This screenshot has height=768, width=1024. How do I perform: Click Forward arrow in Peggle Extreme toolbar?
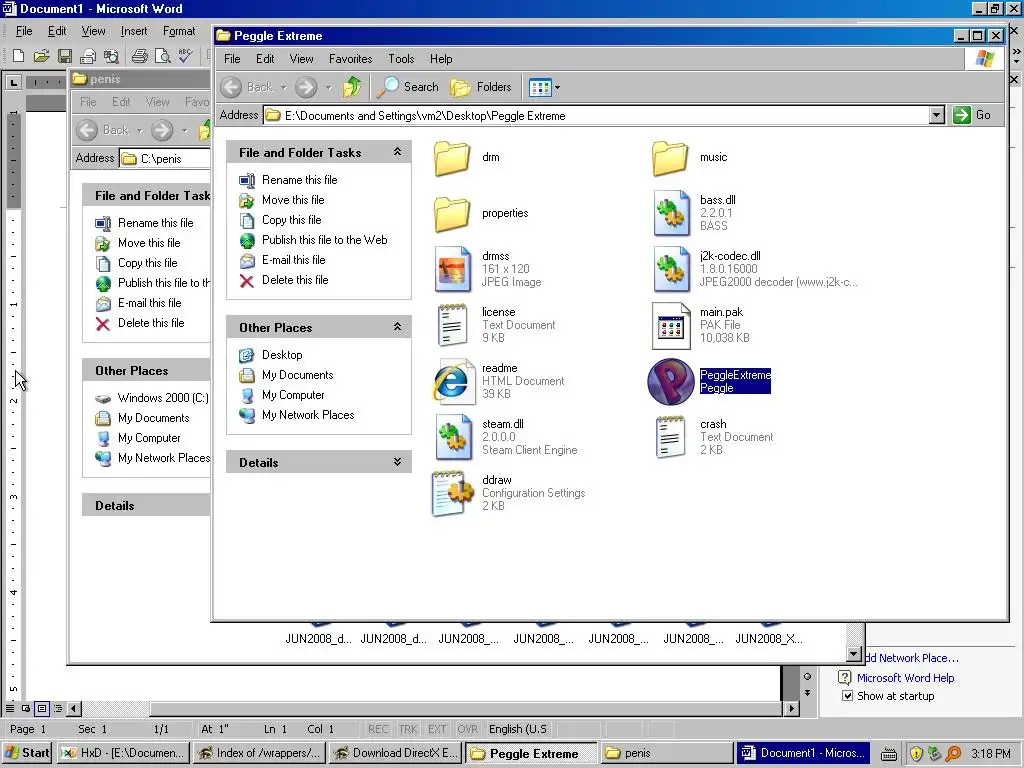point(306,86)
